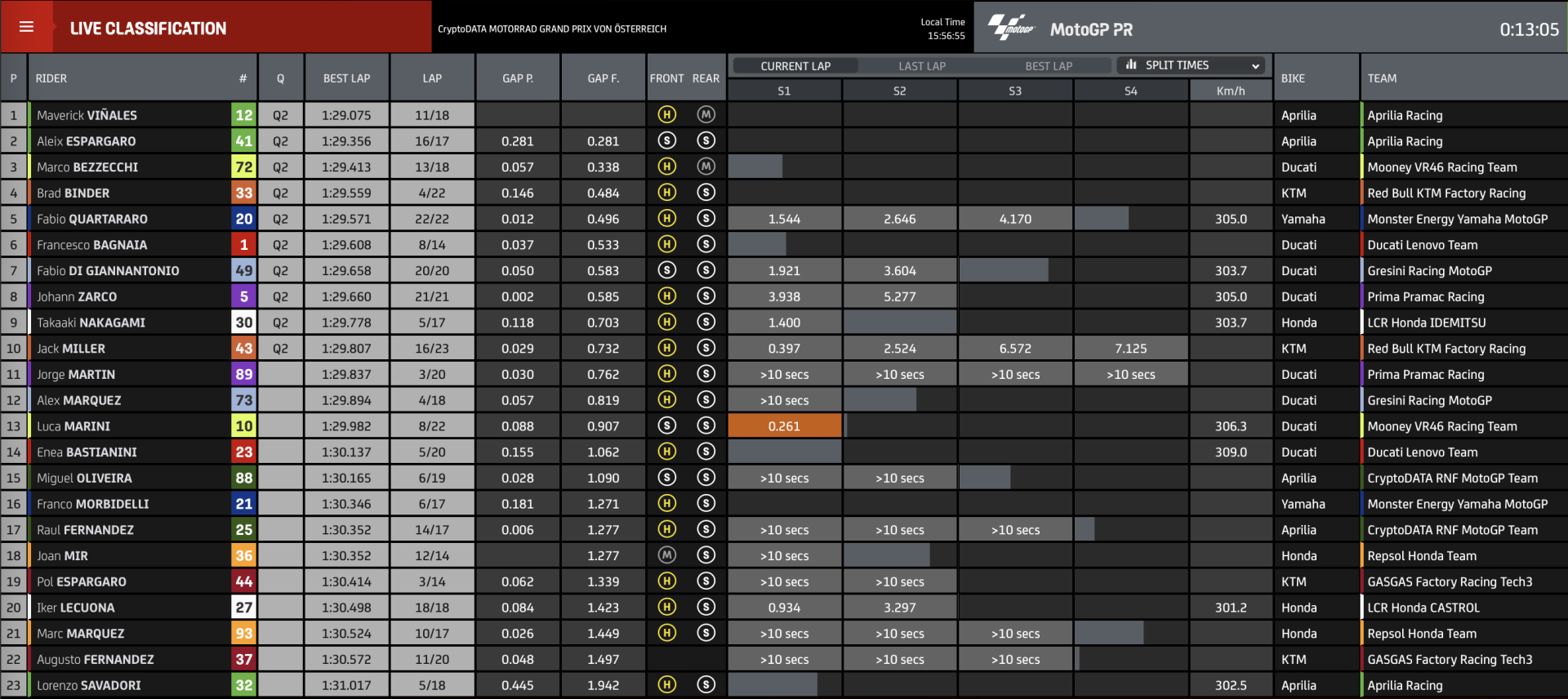The width and height of the screenshot is (1568, 699).
Task: Click the split times bar chart icon
Action: pyautogui.click(x=1131, y=65)
